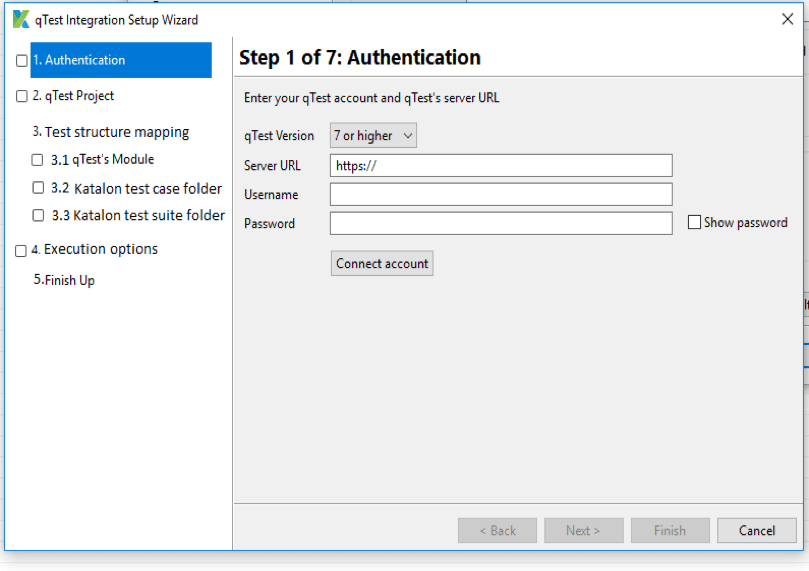Select the 3.1 qTest's Module step
The height and width of the screenshot is (571, 809).
(102, 159)
